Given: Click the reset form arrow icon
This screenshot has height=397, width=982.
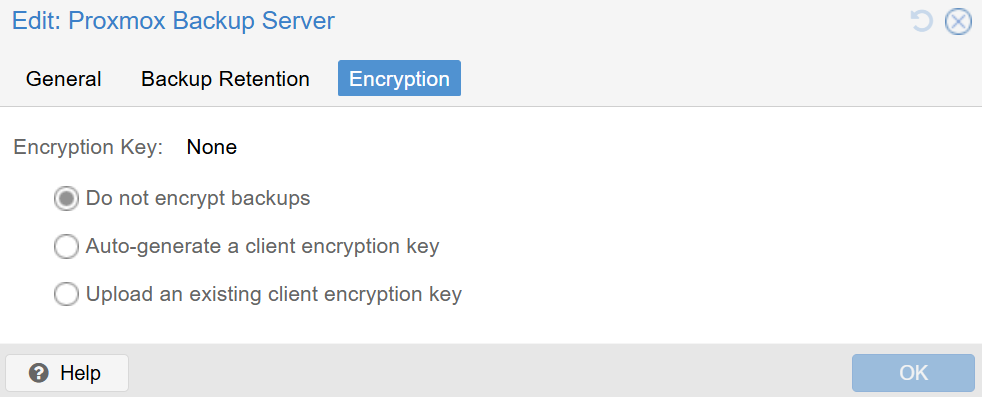Looking at the screenshot, I should (x=921, y=21).
